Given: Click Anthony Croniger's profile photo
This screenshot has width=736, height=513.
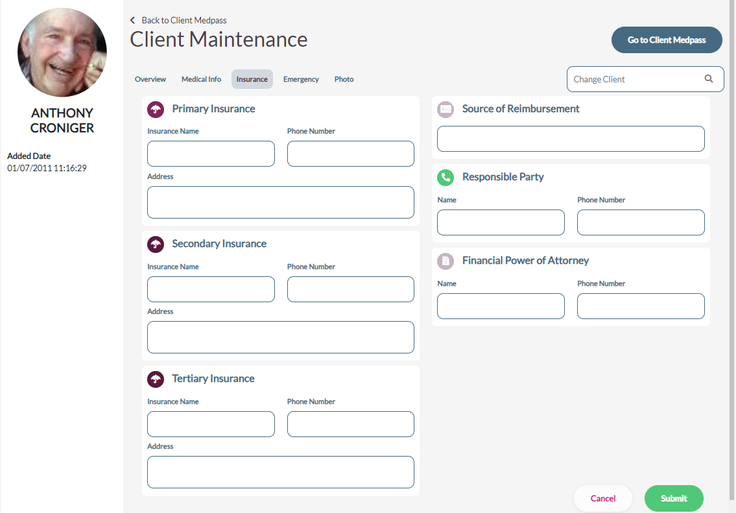Looking at the screenshot, I should click(x=62, y=52).
